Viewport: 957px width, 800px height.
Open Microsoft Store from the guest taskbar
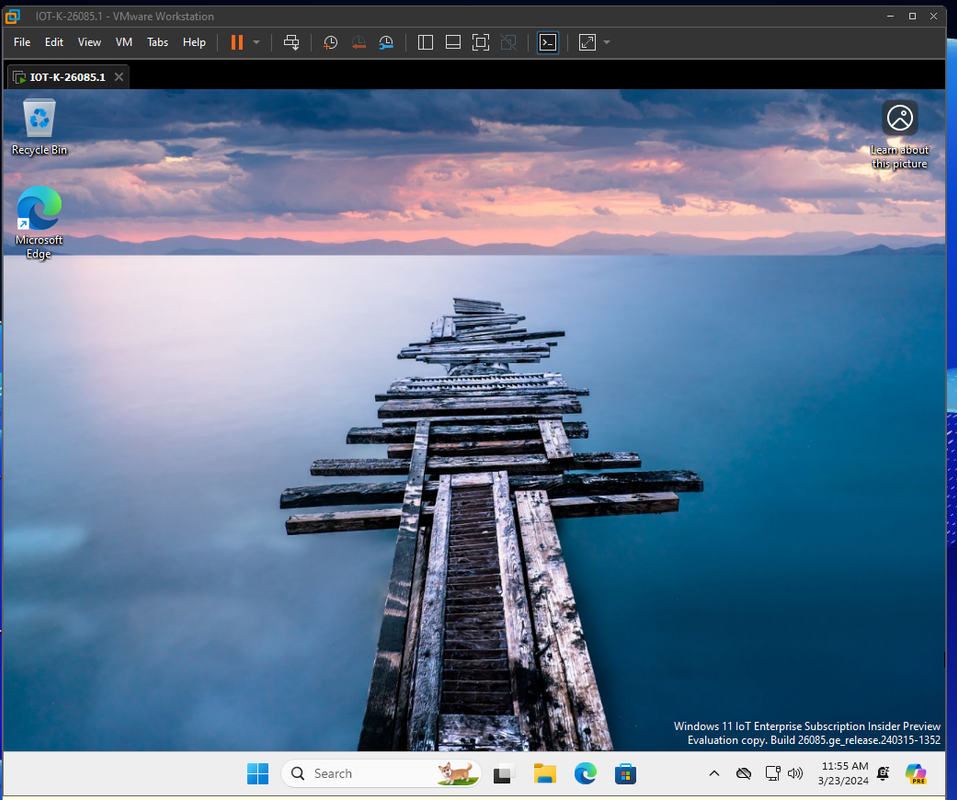coord(626,774)
